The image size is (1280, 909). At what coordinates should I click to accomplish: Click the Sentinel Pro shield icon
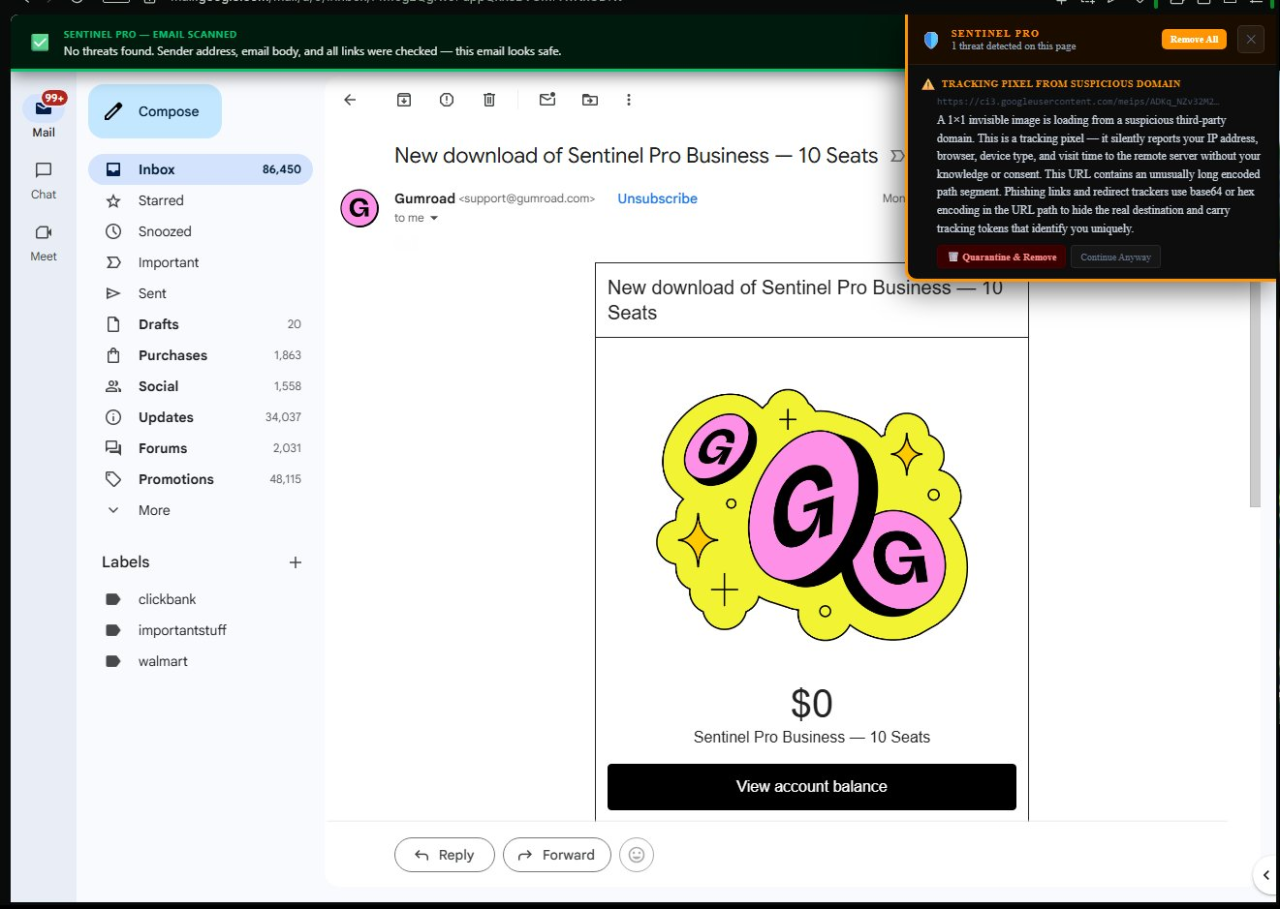(x=931, y=40)
